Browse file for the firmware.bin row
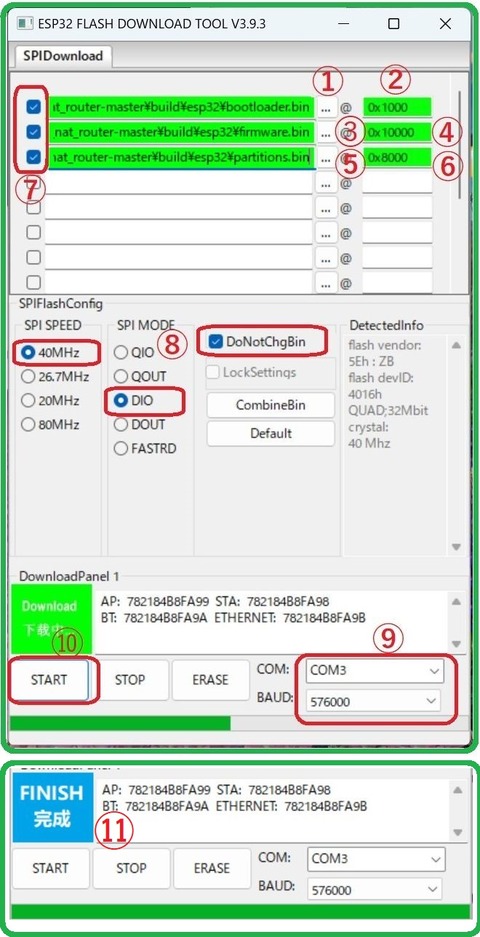The image size is (480, 937). (325, 132)
